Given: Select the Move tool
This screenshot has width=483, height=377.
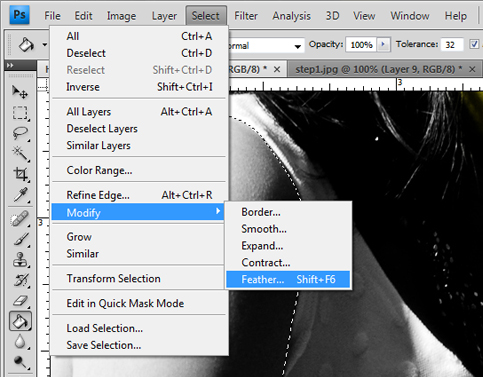Looking at the screenshot, I should click(x=20, y=92).
